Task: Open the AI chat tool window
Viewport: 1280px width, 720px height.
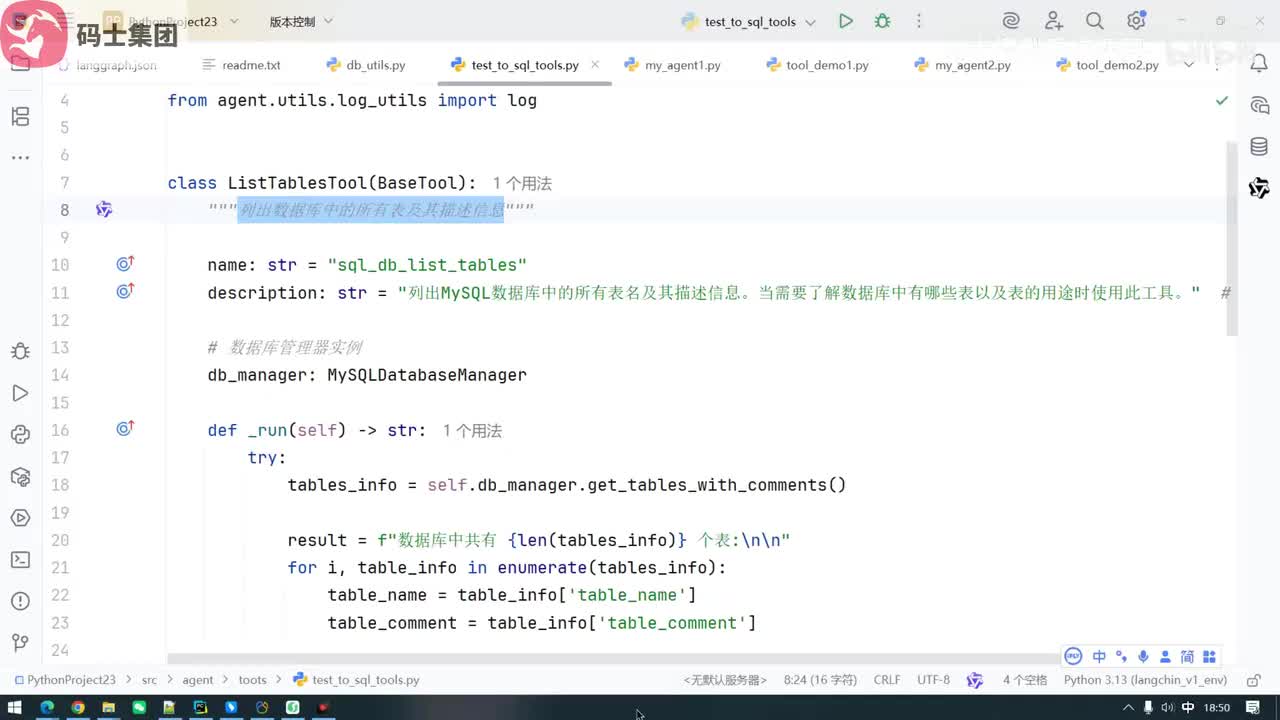Action: 1259,105
